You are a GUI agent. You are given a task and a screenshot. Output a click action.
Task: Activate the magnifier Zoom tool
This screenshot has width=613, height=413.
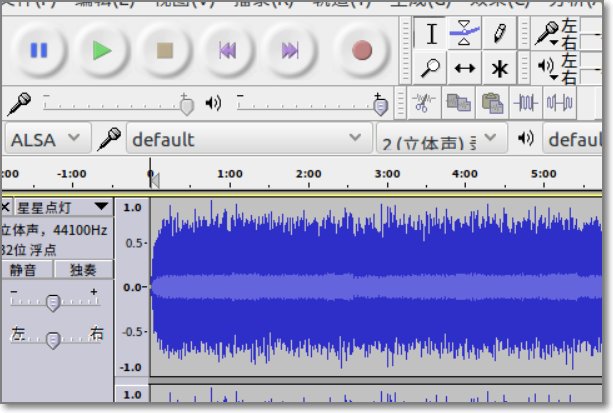(x=431, y=68)
